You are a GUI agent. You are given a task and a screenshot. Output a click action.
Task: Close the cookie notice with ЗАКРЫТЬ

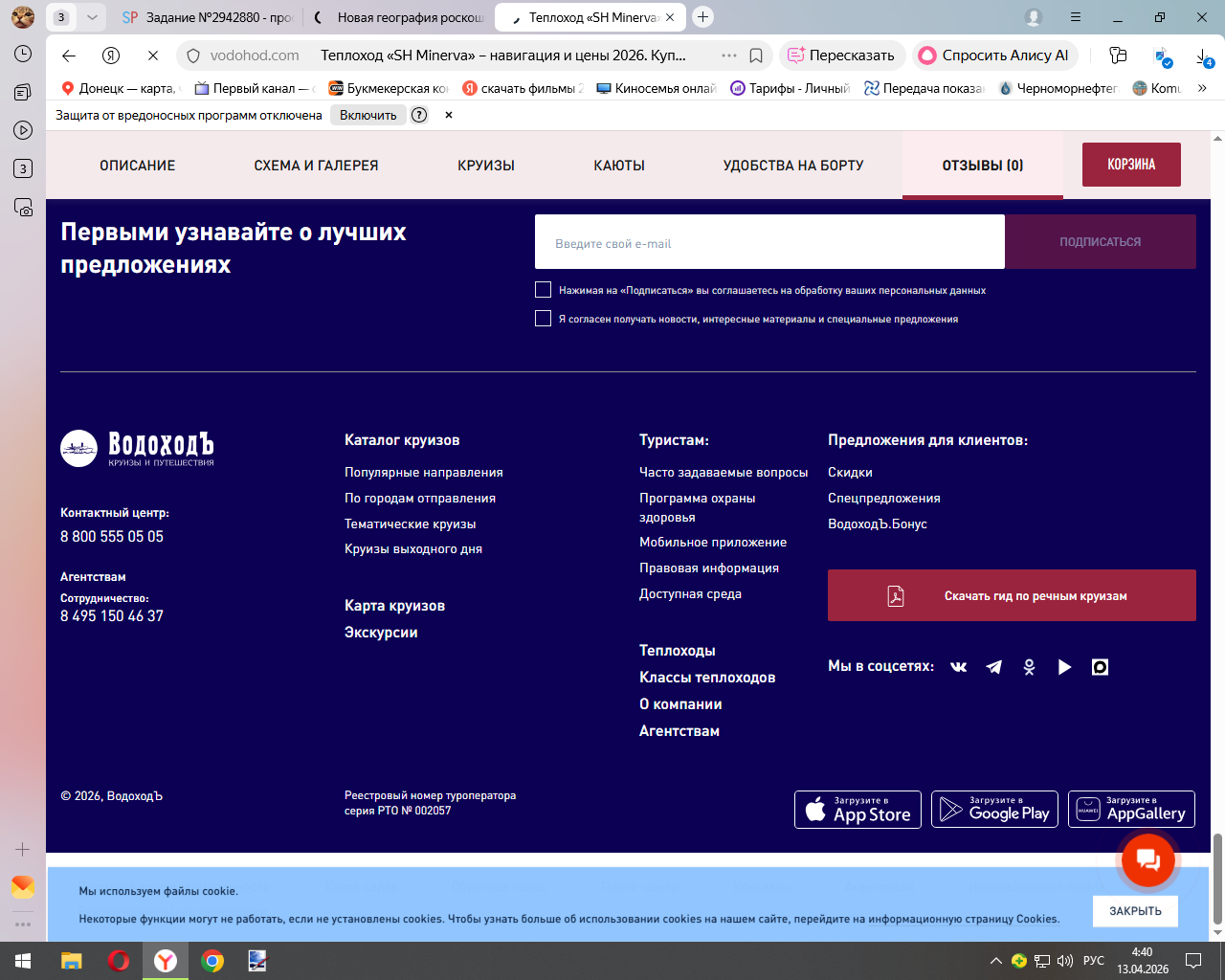click(x=1135, y=911)
